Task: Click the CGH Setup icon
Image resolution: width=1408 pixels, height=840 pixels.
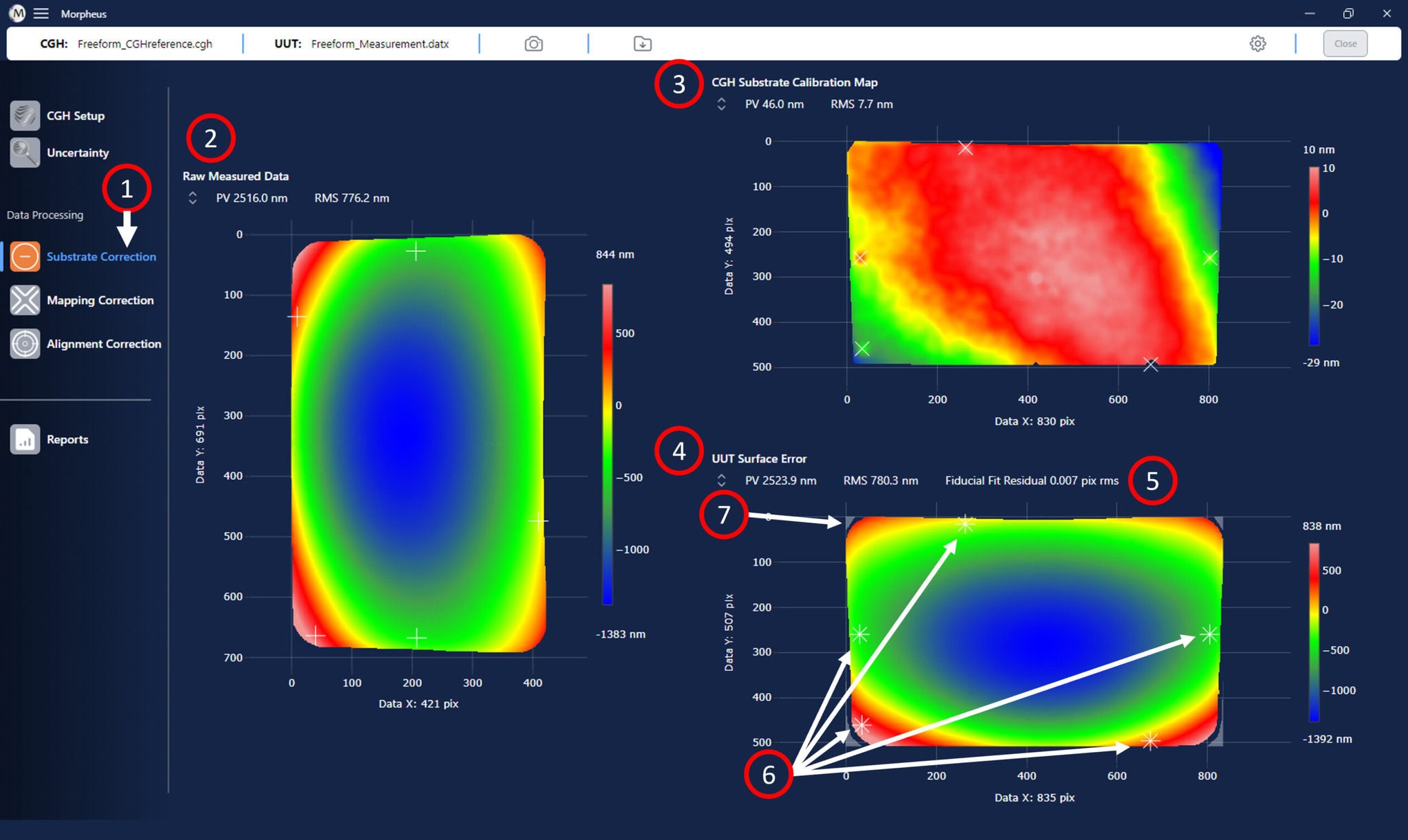Action: (x=25, y=115)
